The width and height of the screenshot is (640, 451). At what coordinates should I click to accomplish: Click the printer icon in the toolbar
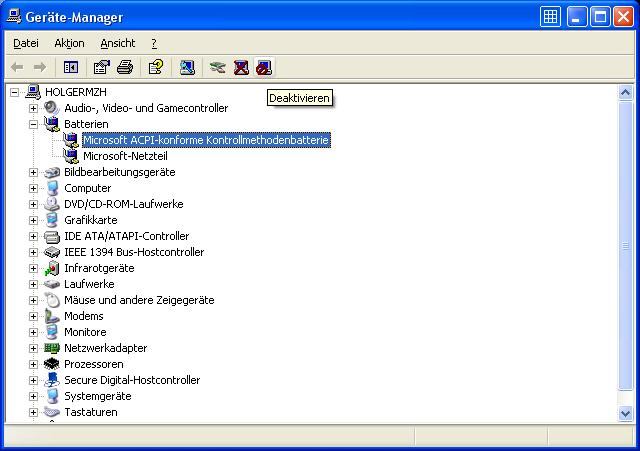click(125, 67)
